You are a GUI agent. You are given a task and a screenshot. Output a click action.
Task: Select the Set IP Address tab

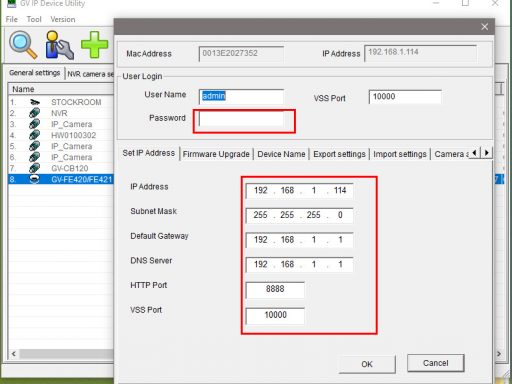pos(149,153)
